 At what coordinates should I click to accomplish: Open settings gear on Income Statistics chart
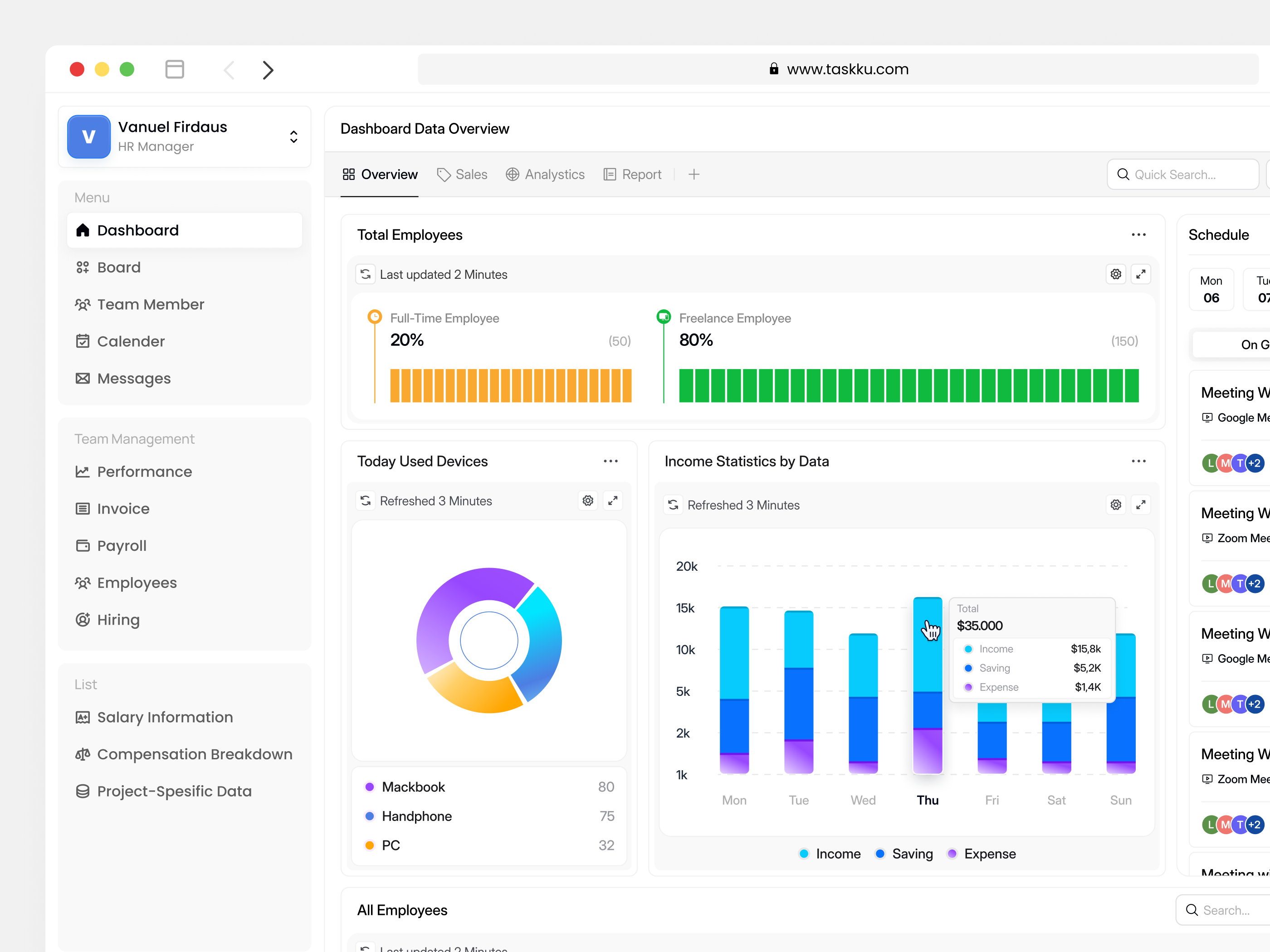click(x=1115, y=505)
